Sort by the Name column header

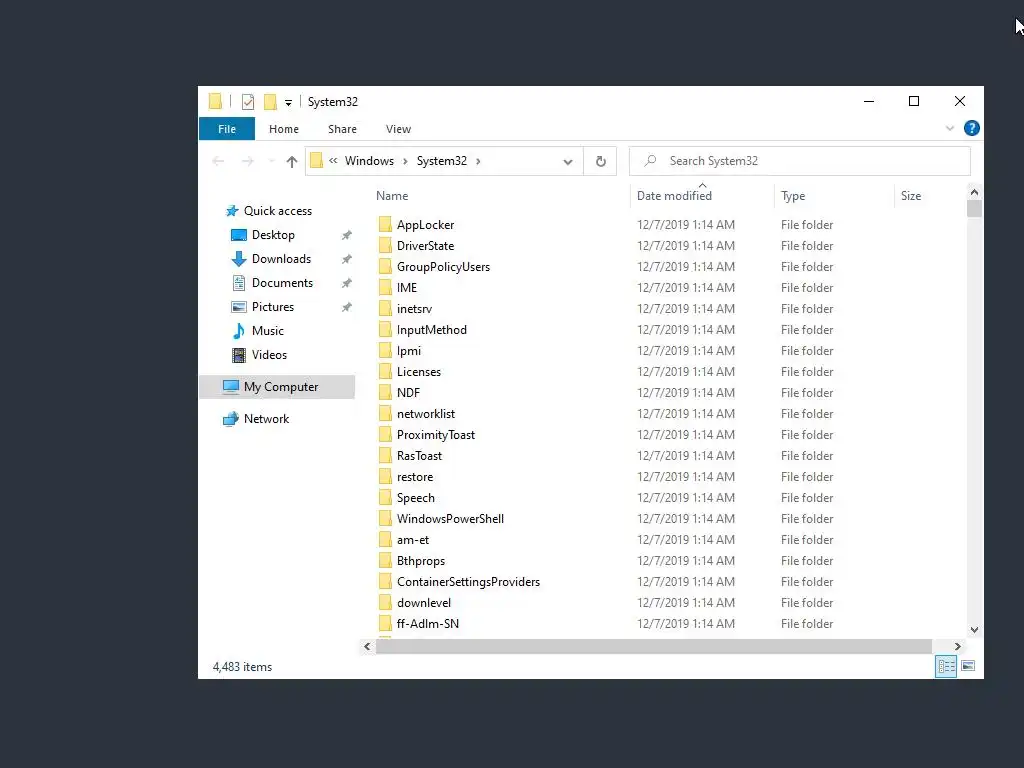(392, 196)
